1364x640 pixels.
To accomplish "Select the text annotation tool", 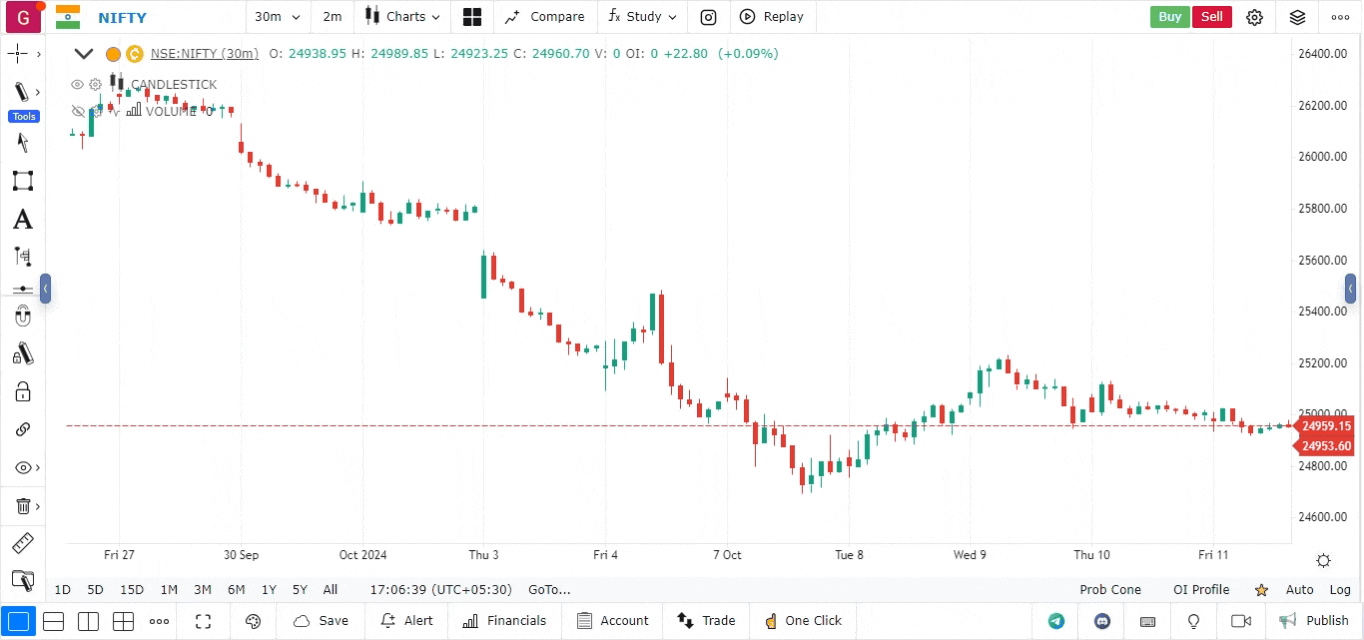I will pyautogui.click(x=22, y=219).
